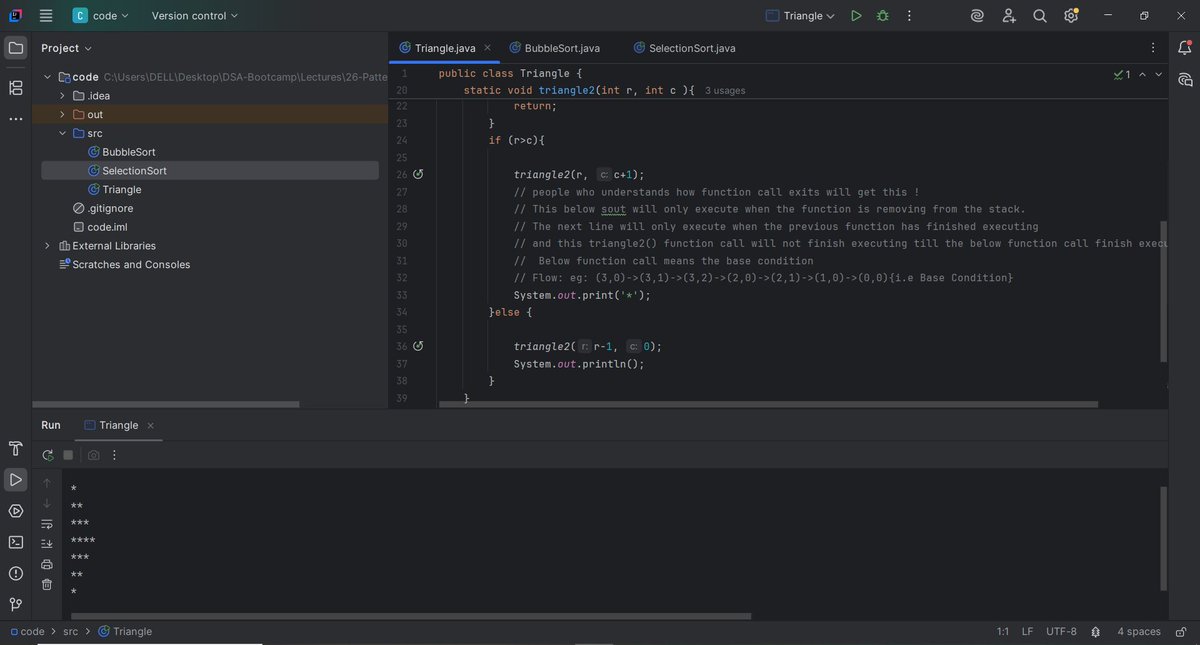Change 4 spaces indent setting
The image size is (1200, 645).
coord(1139,632)
